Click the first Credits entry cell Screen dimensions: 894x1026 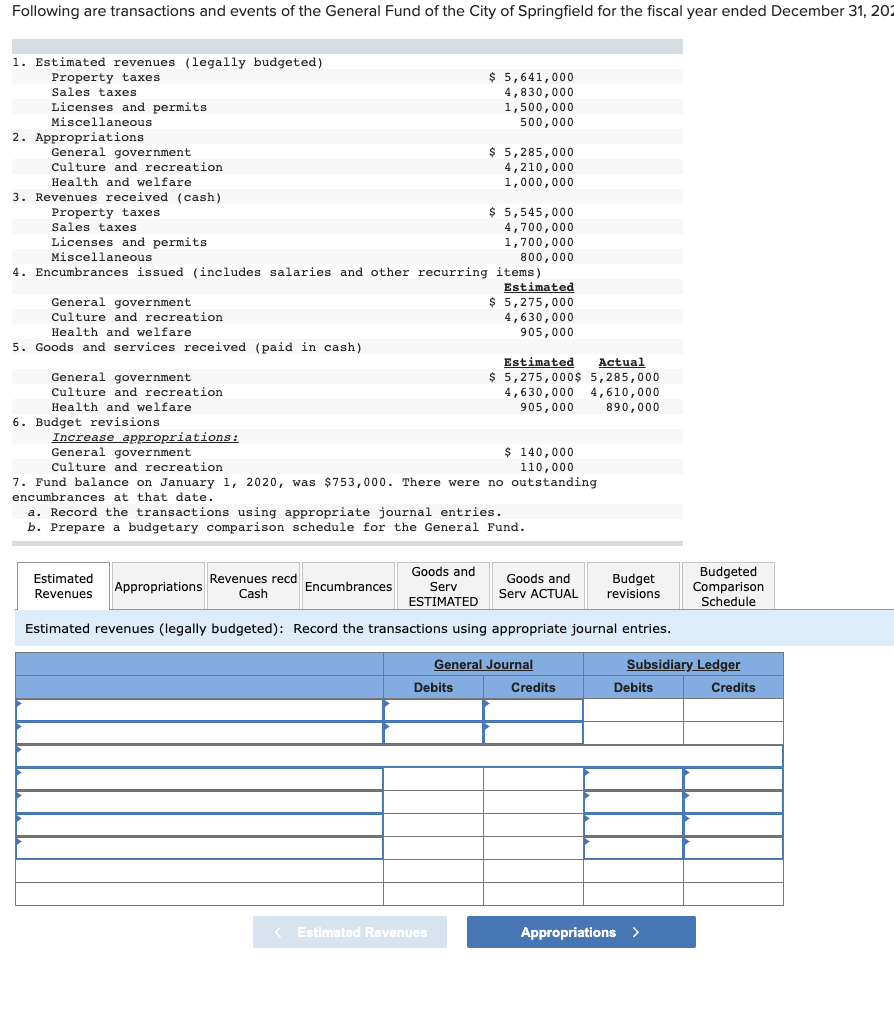coord(532,709)
